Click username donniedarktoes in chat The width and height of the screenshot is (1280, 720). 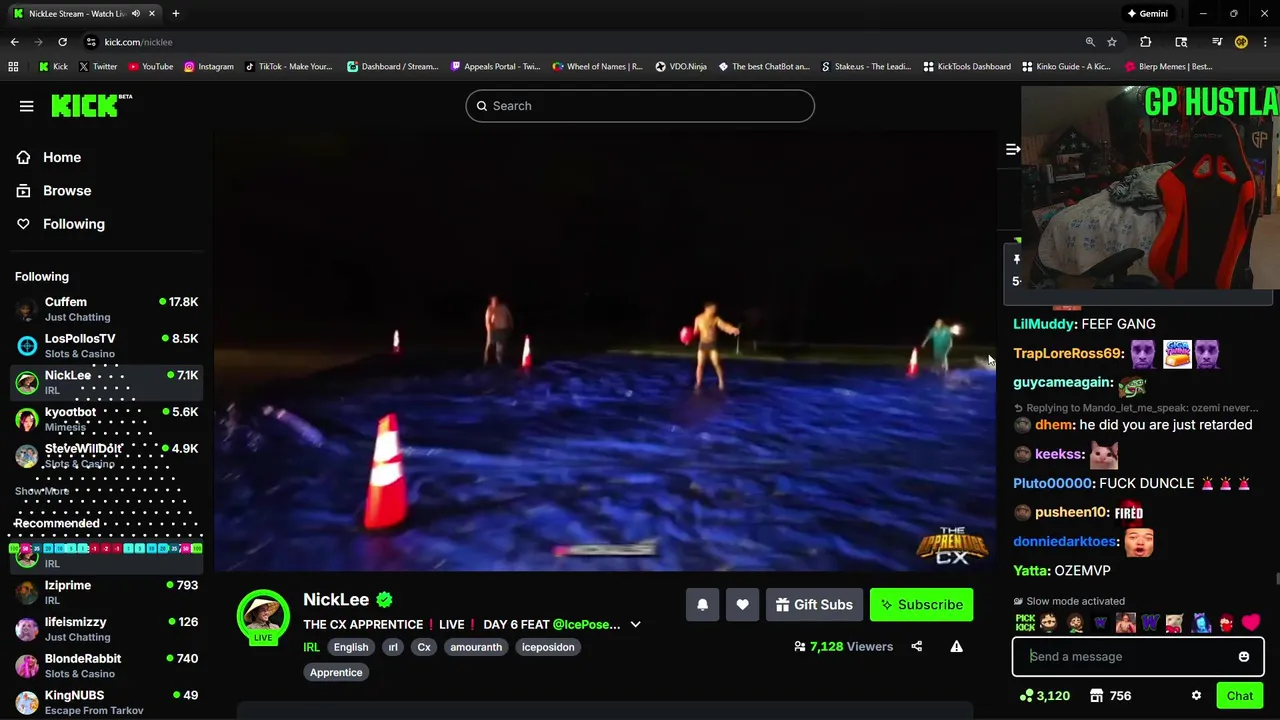coord(1065,541)
